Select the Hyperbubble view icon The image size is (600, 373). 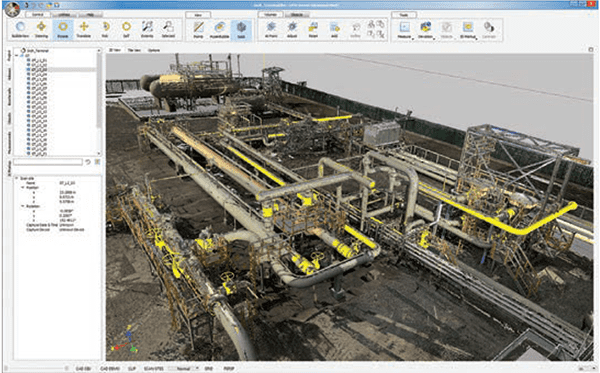220,29
